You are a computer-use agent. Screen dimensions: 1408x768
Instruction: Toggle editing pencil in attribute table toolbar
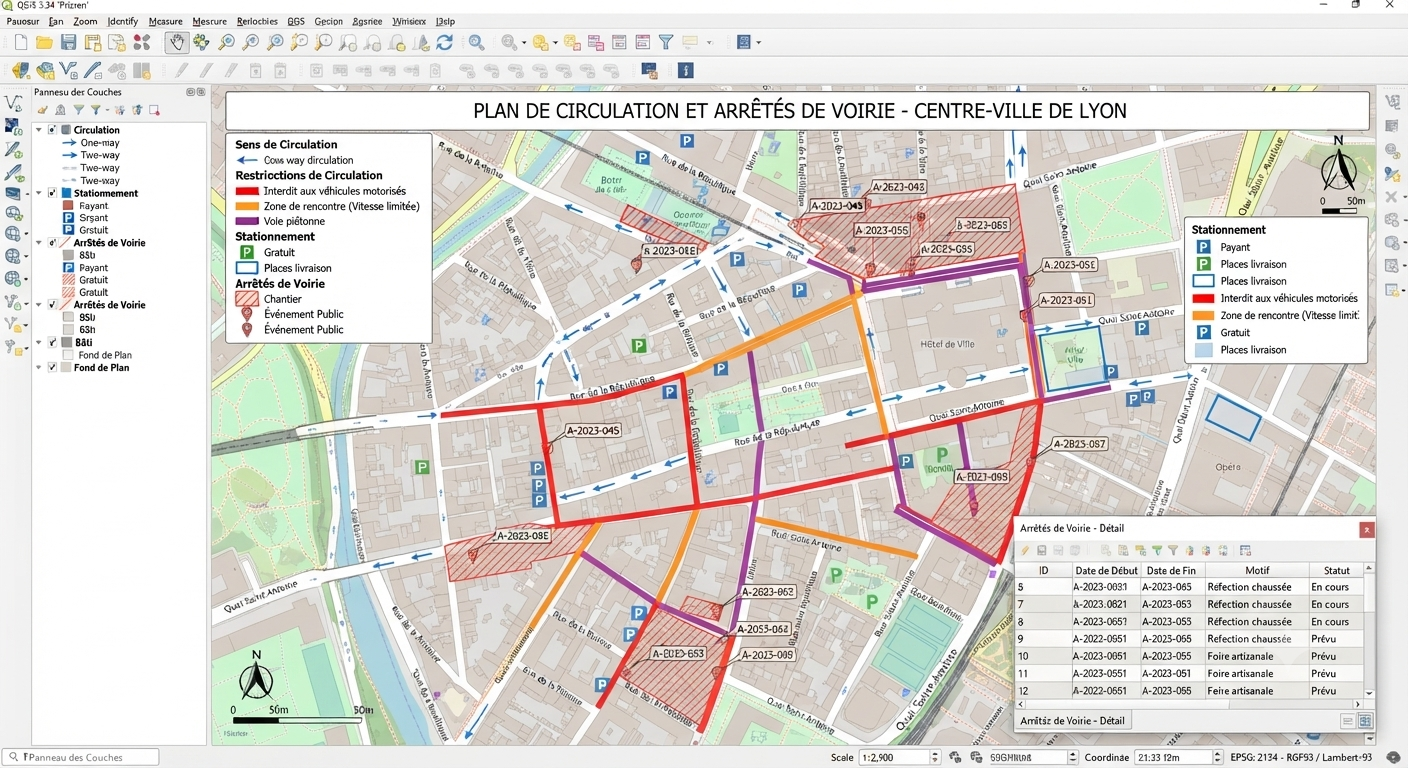(x=1025, y=551)
